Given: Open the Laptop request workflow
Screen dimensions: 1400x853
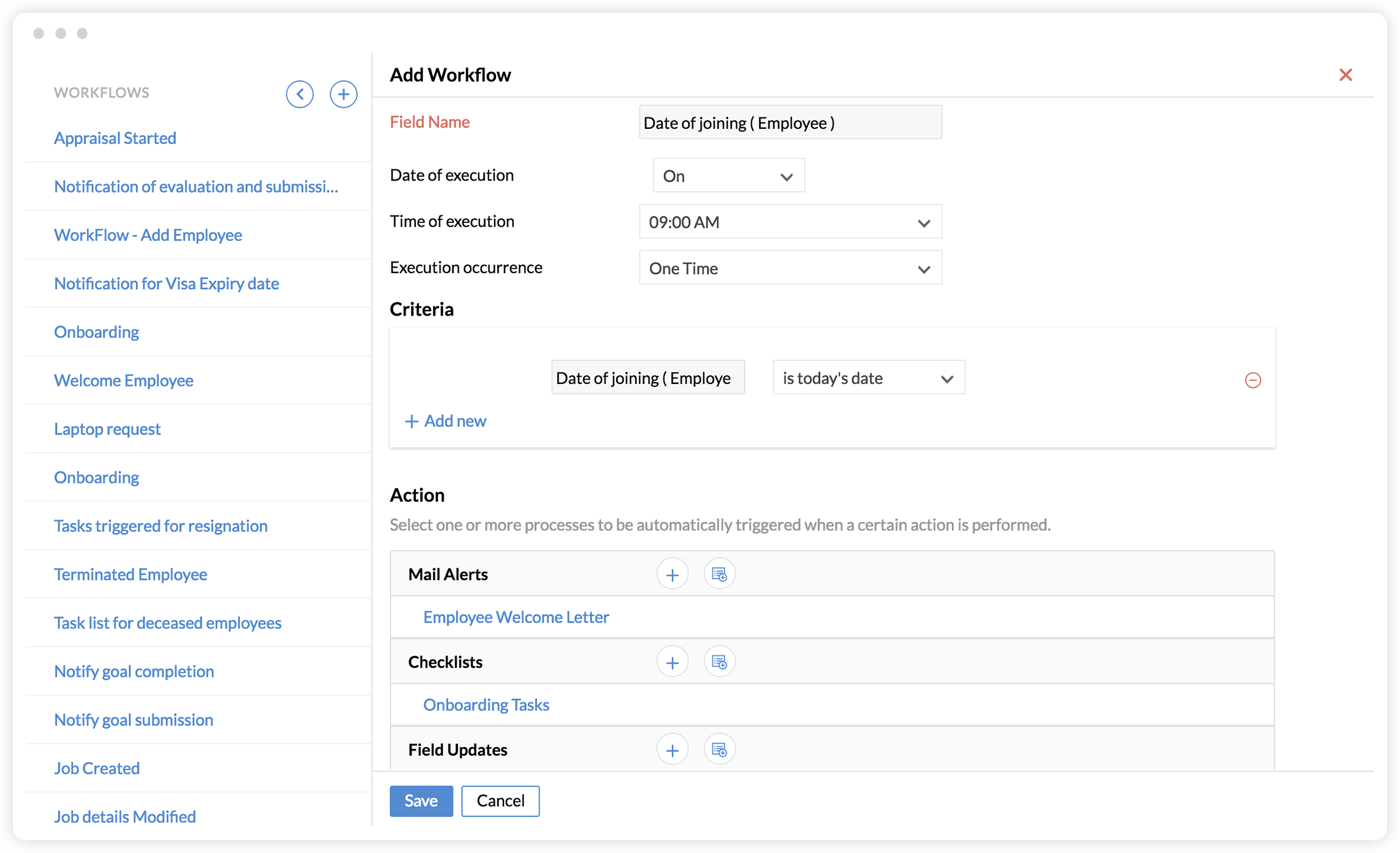Looking at the screenshot, I should coord(107,428).
